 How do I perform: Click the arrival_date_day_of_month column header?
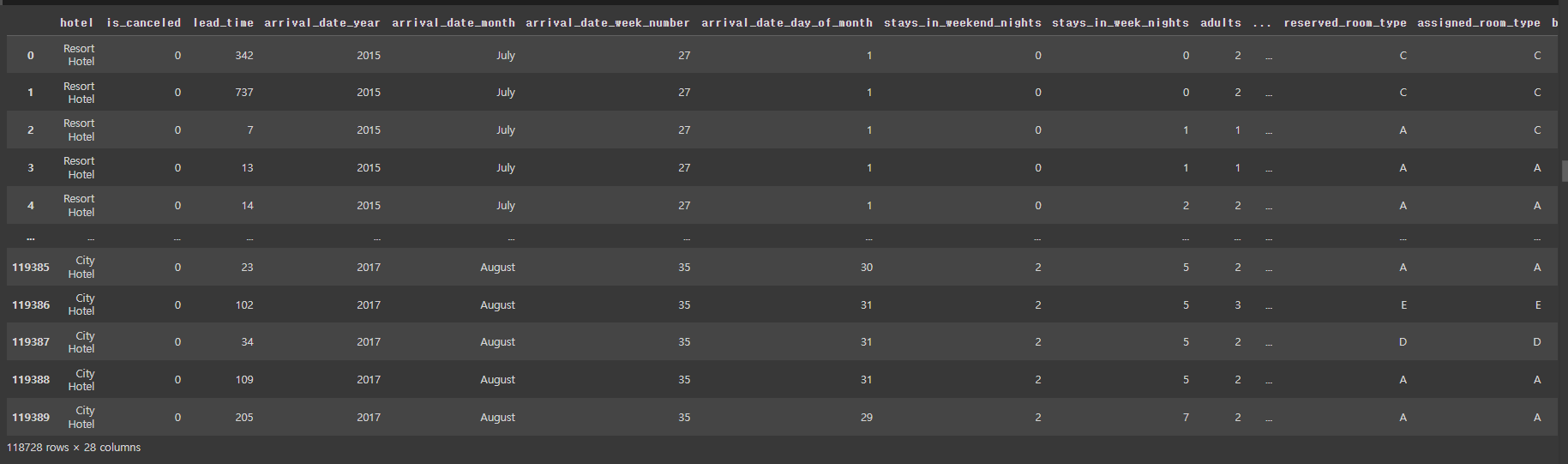pos(787,23)
